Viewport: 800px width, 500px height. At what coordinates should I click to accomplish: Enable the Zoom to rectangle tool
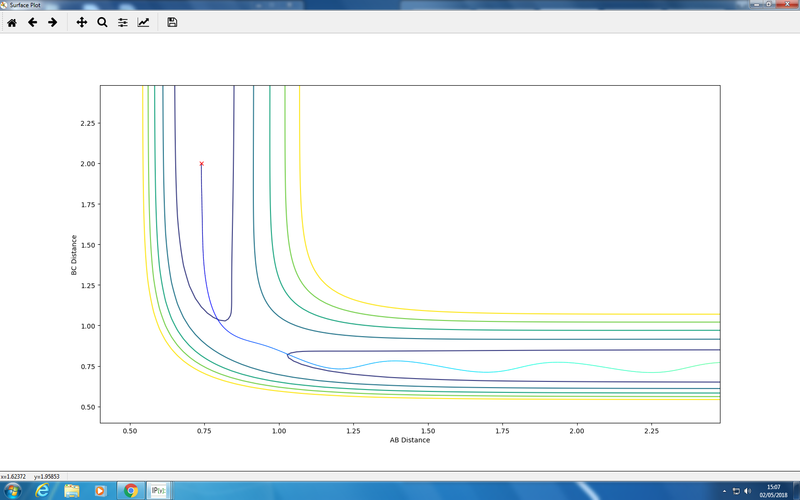tap(102, 22)
